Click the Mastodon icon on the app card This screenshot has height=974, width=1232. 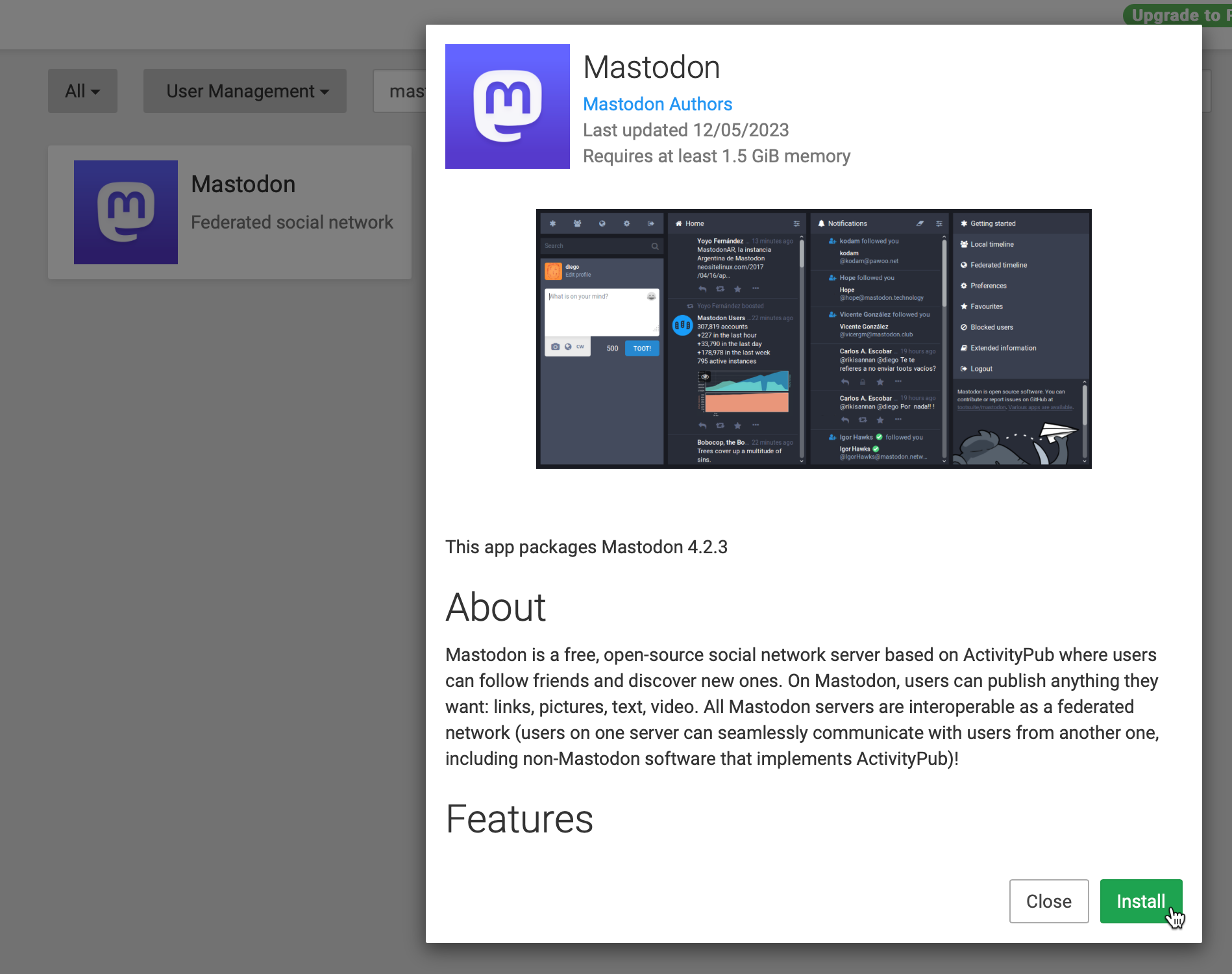coord(126,212)
